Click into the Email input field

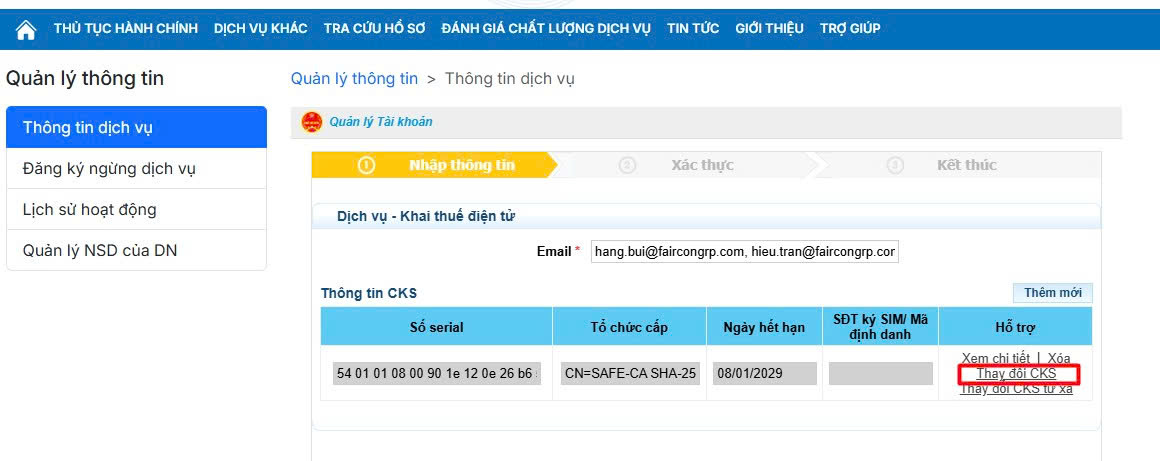click(x=744, y=252)
